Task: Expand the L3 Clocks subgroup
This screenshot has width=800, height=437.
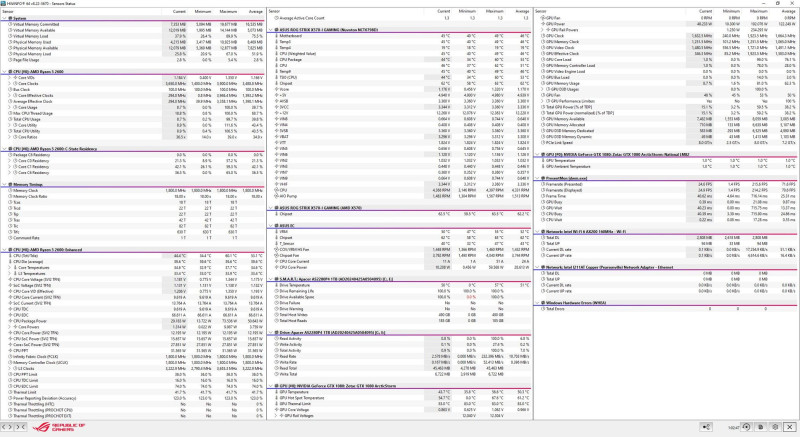Action: point(10,368)
